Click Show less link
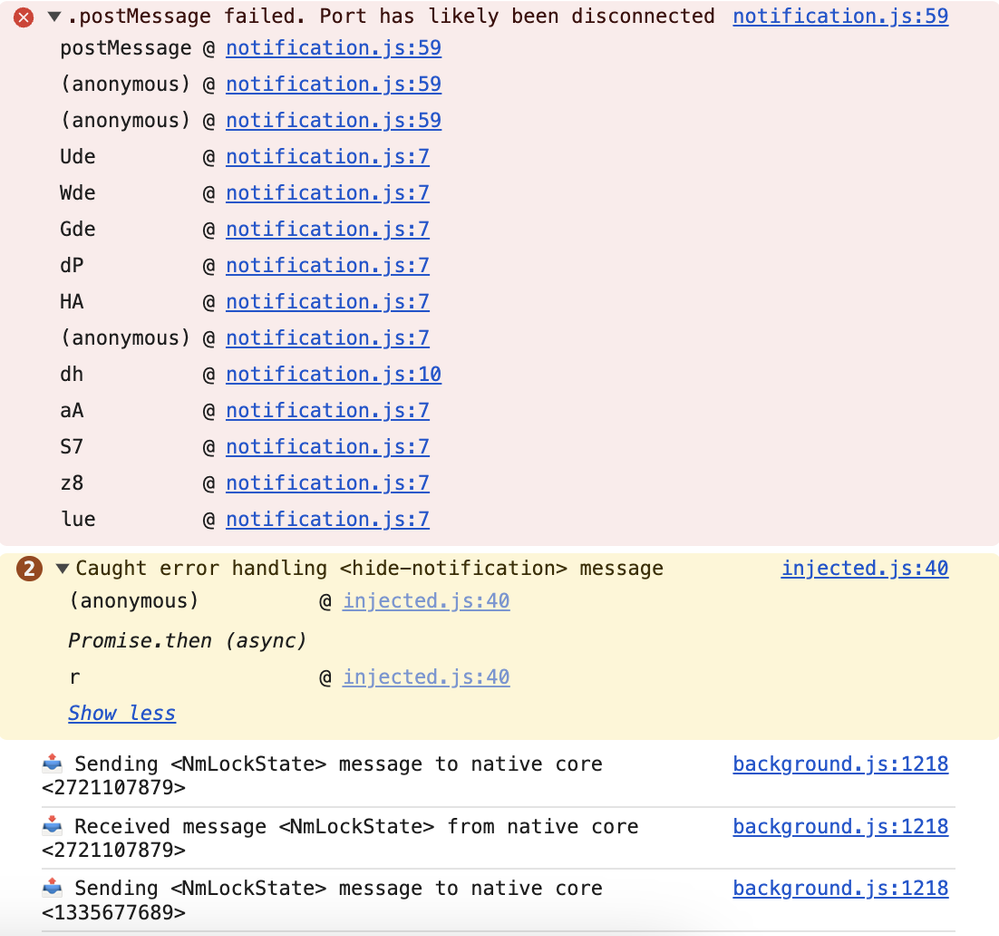Screen dimensions: 999x936 click(121, 713)
